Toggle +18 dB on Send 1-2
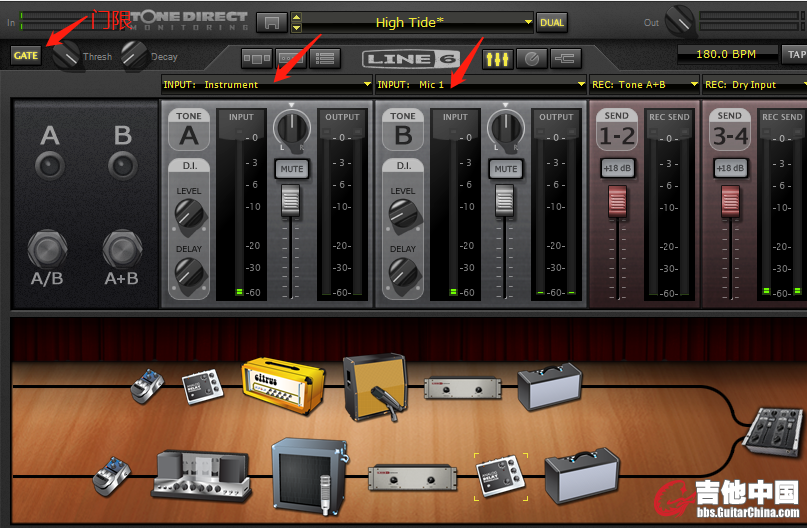This screenshot has height=528, width=807. [x=618, y=168]
